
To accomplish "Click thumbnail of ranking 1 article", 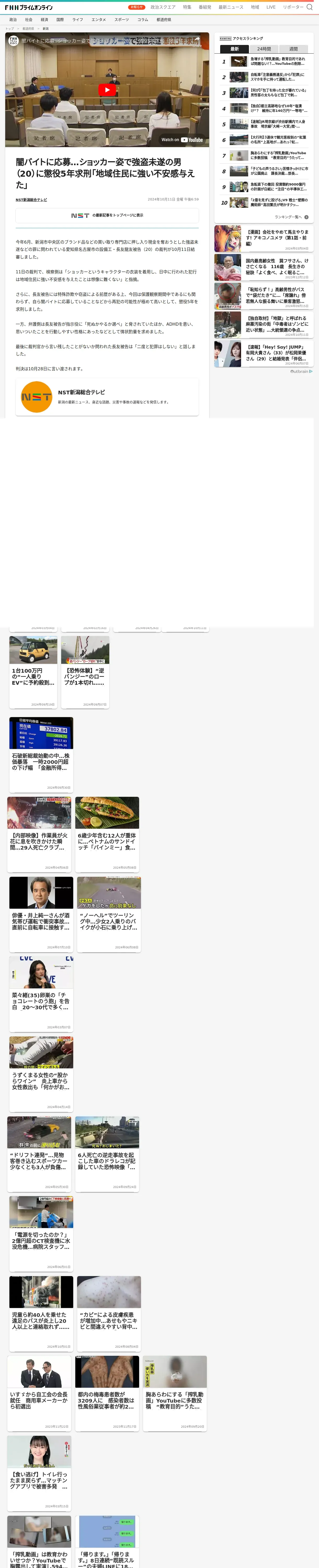I will click(x=239, y=61).
